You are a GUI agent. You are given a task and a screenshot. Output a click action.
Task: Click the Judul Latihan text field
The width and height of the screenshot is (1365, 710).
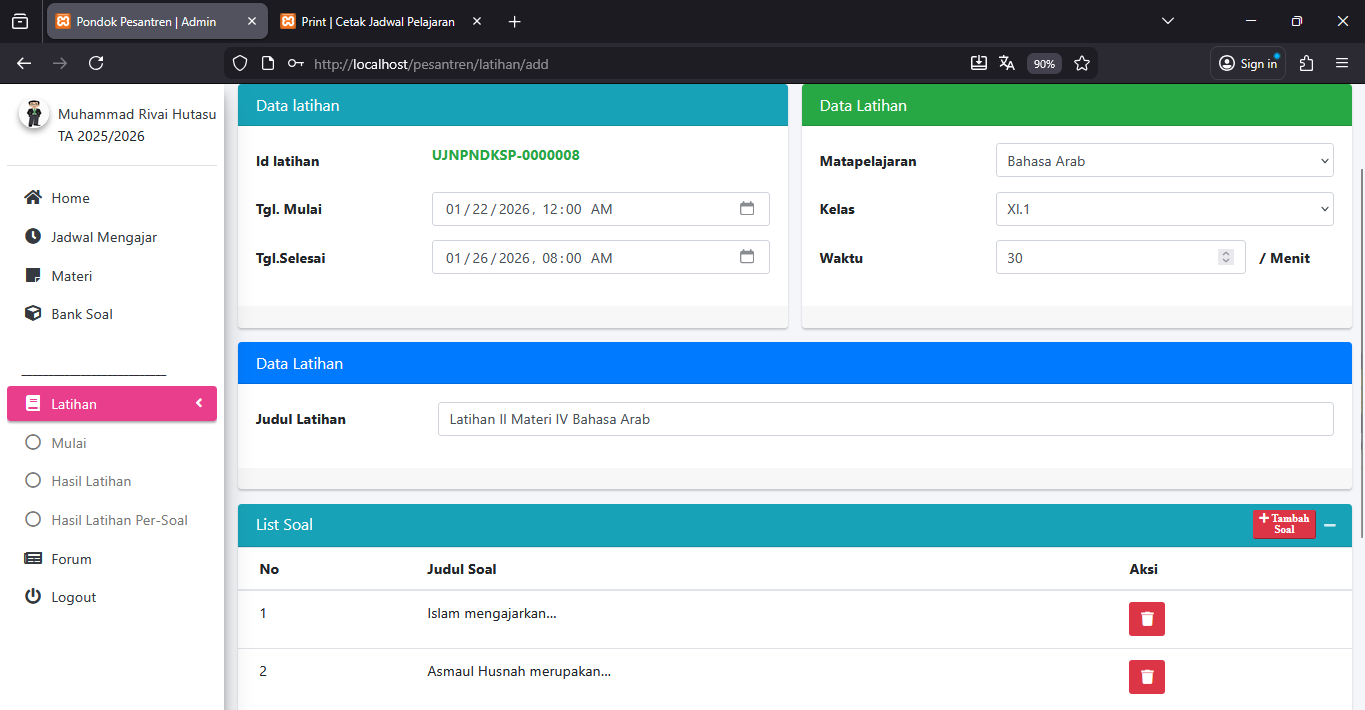[x=885, y=419]
